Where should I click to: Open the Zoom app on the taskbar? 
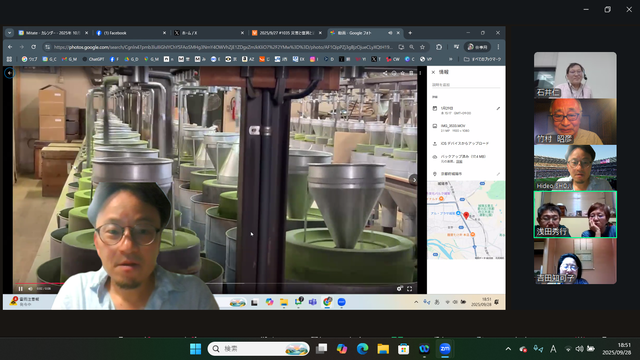pyautogui.click(x=445, y=349)
